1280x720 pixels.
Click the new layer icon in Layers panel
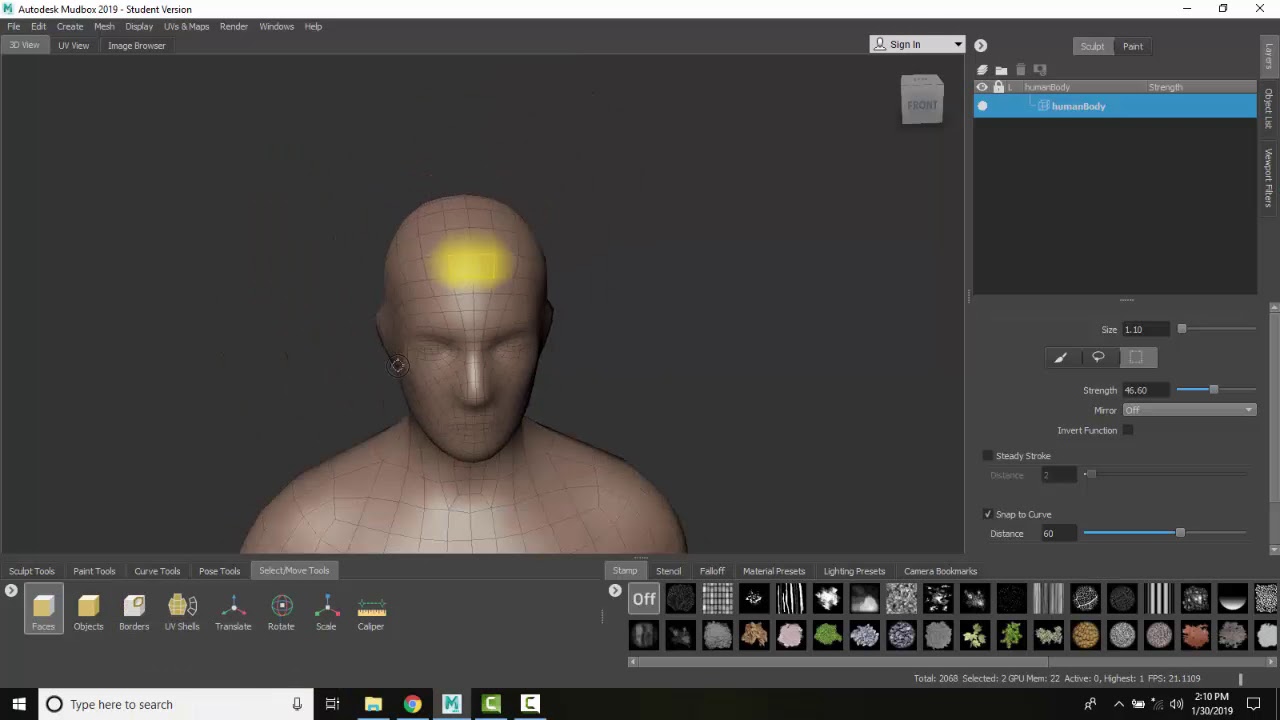pyautogui.click(x=982, y=70)
